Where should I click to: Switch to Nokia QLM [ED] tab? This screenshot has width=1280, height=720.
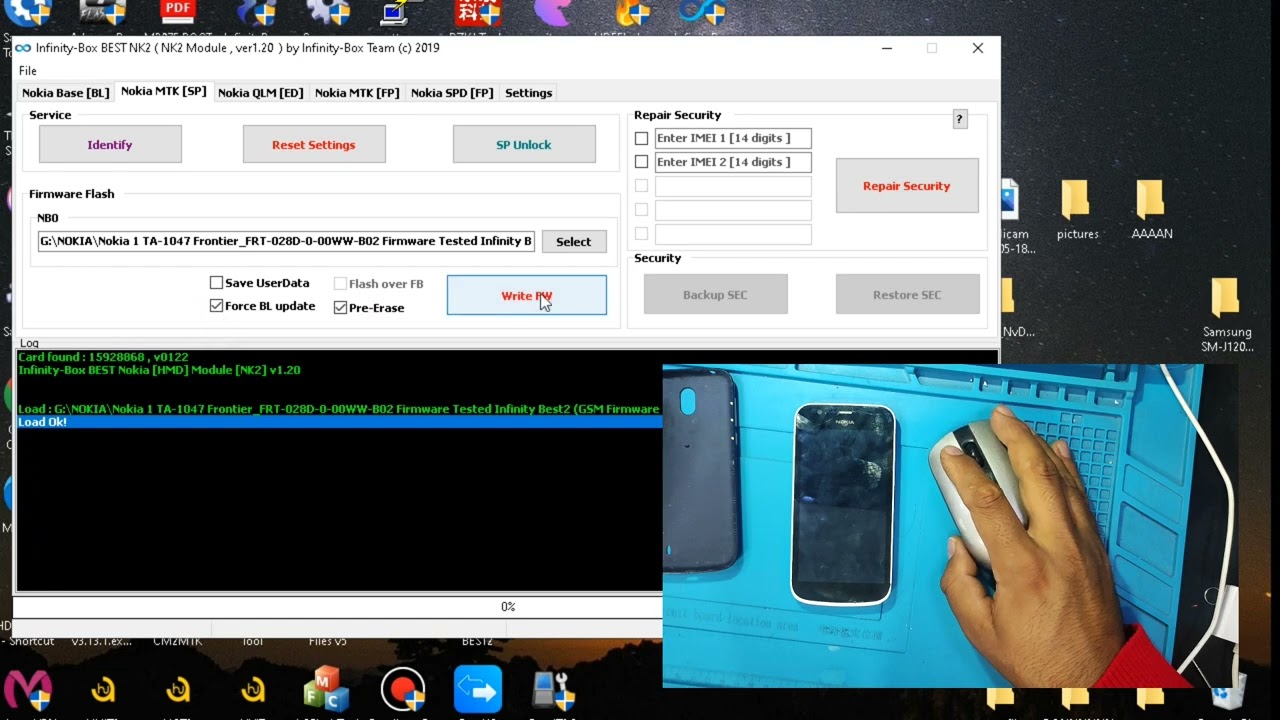[x=260, y=93]
